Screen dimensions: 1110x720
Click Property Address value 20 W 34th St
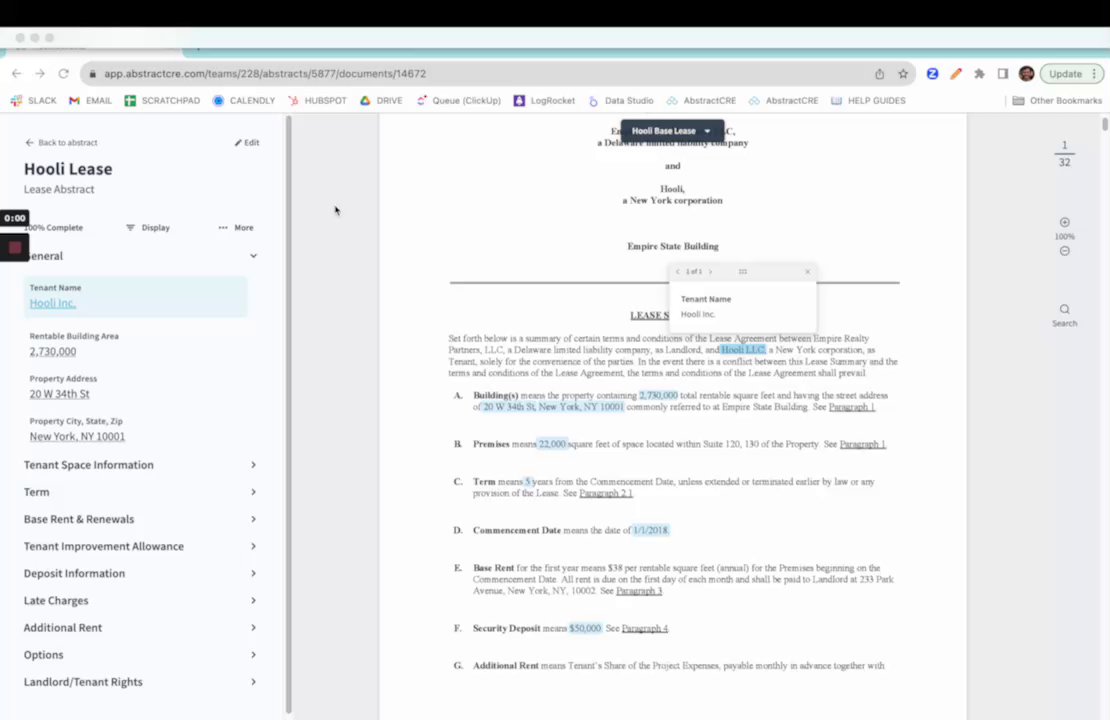tap(59, 394)
